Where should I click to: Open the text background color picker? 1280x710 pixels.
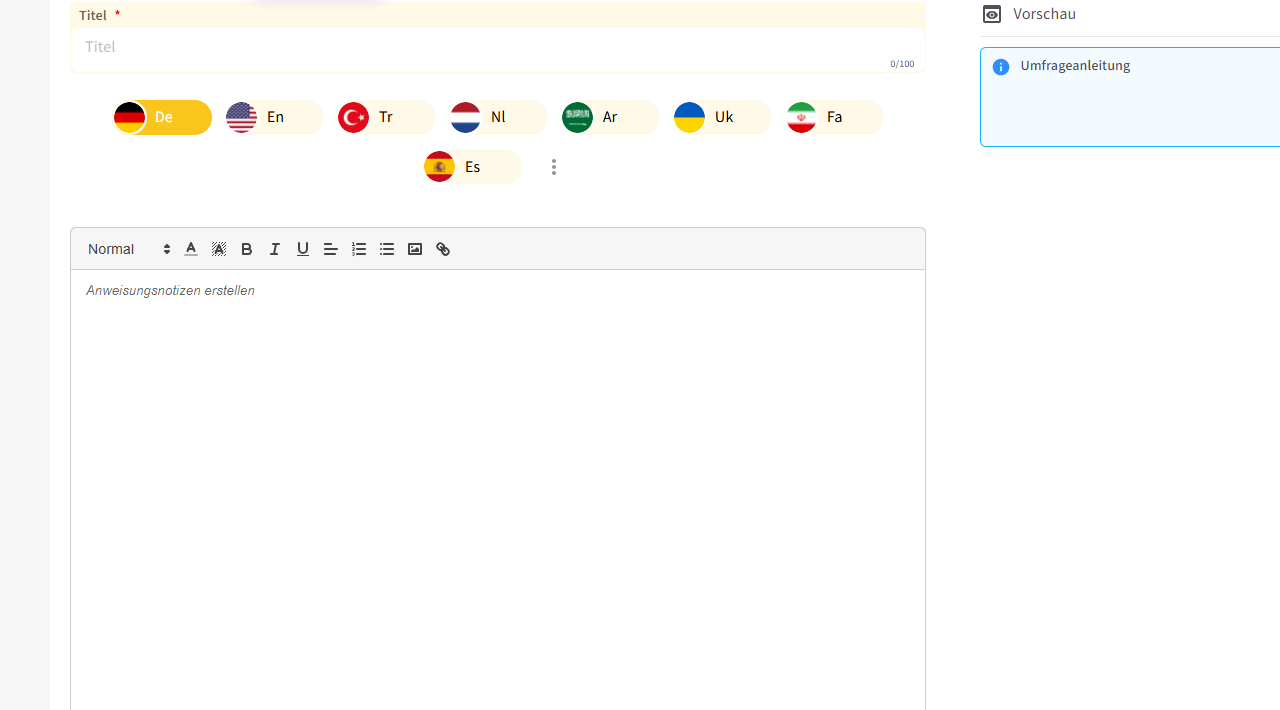(219, 249)
